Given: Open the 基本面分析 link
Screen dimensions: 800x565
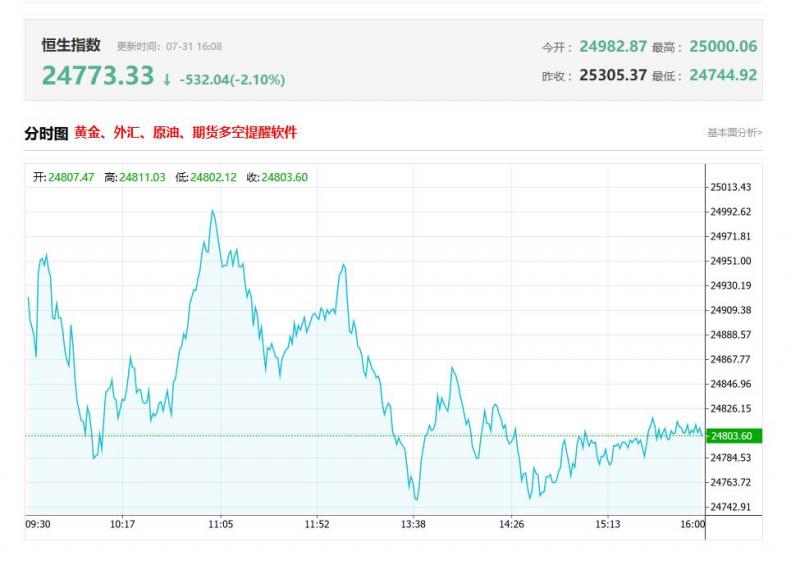Looking at the screenshot, I should [734, 133].
